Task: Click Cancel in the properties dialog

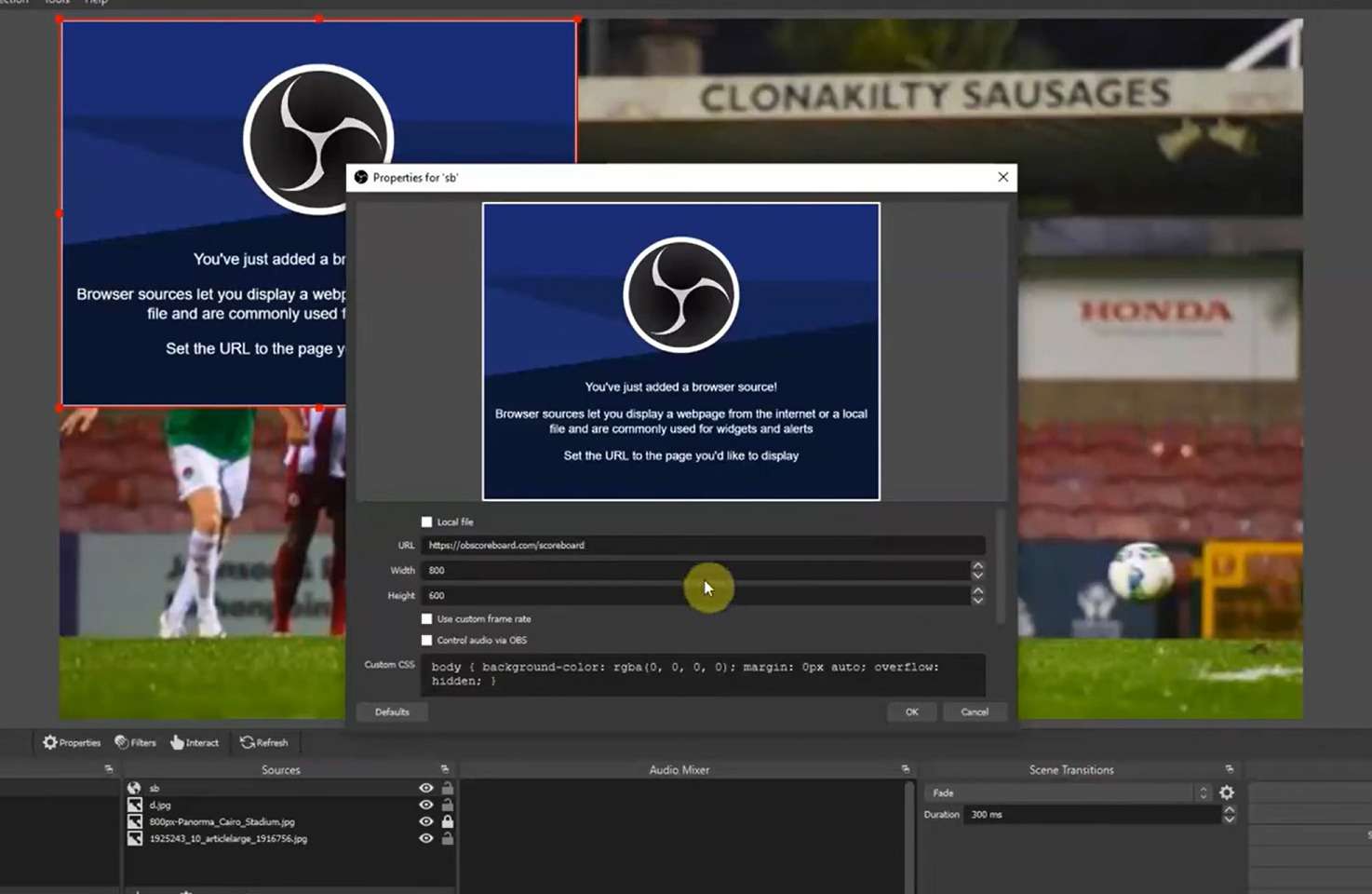Action: [x=975, y=711]
